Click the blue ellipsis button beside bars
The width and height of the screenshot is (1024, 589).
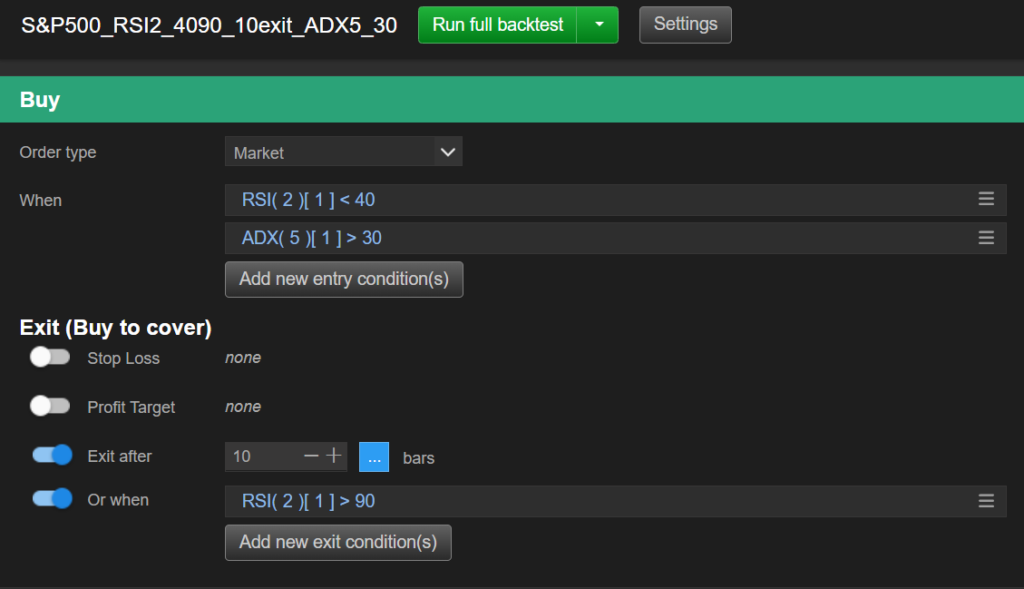point(374,457)
